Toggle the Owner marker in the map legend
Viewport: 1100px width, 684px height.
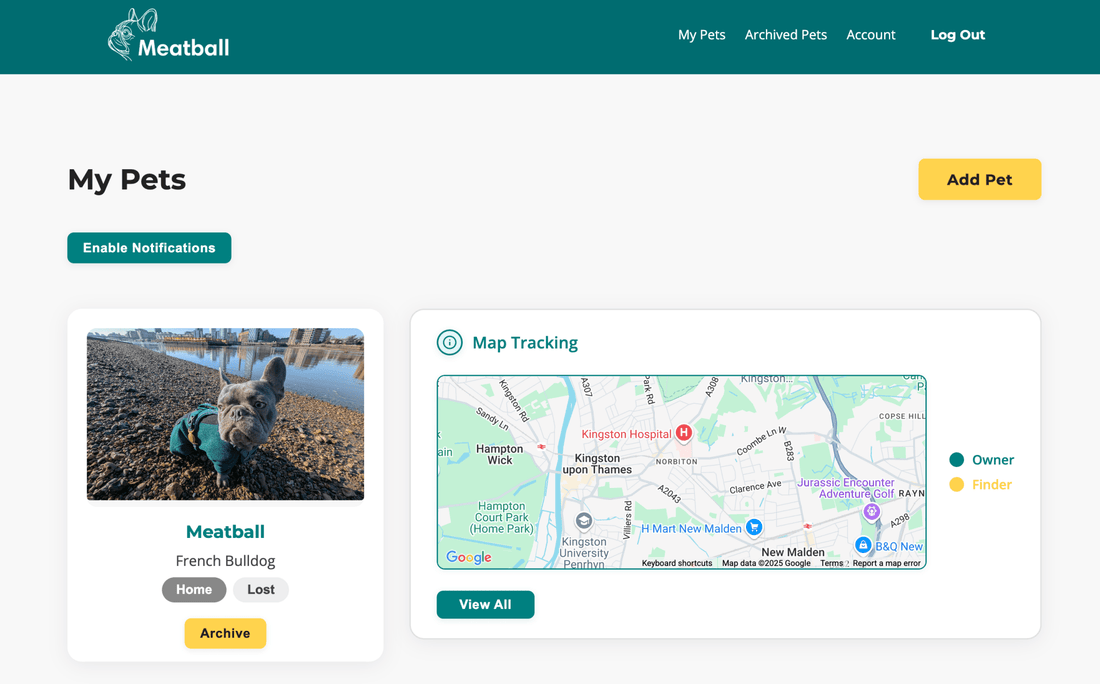point(958,459)
